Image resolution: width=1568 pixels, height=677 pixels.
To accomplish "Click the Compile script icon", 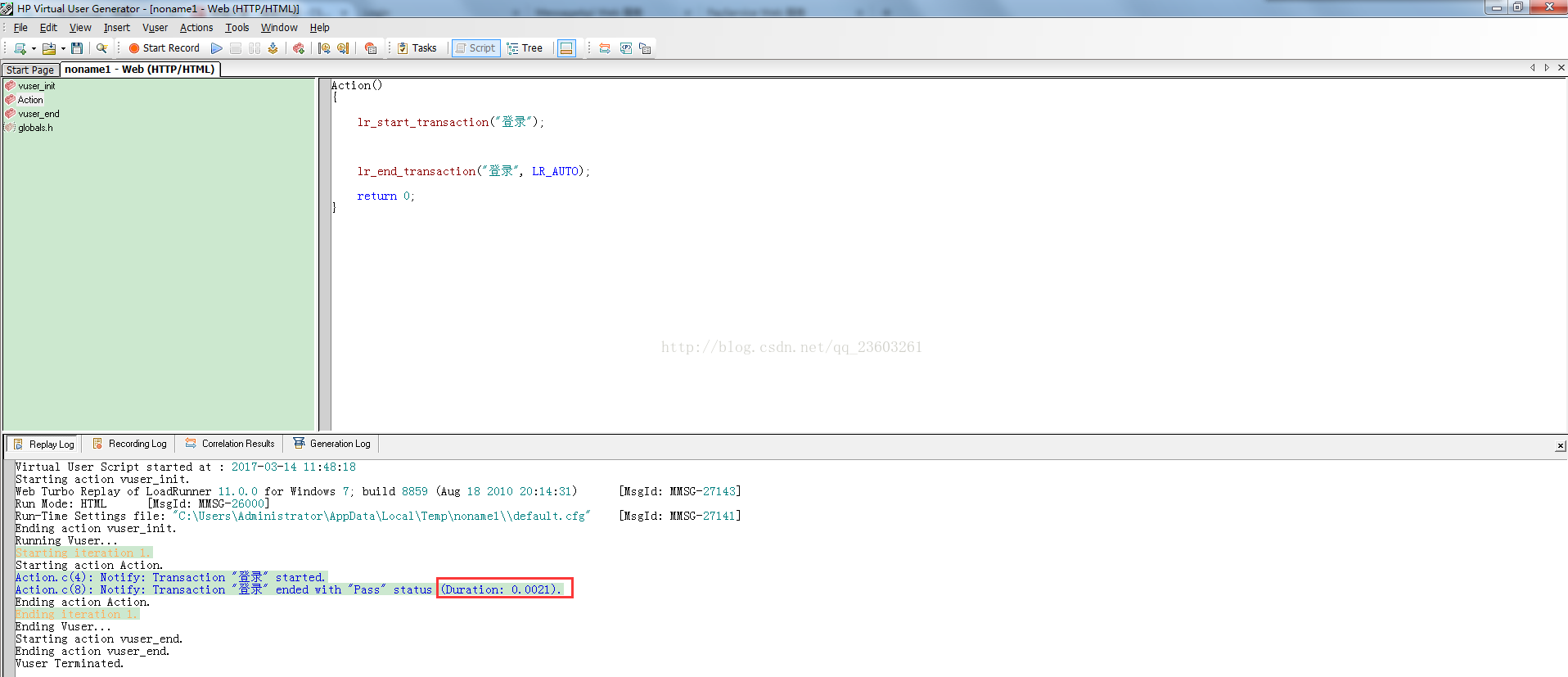I will (x=273, y=48).
